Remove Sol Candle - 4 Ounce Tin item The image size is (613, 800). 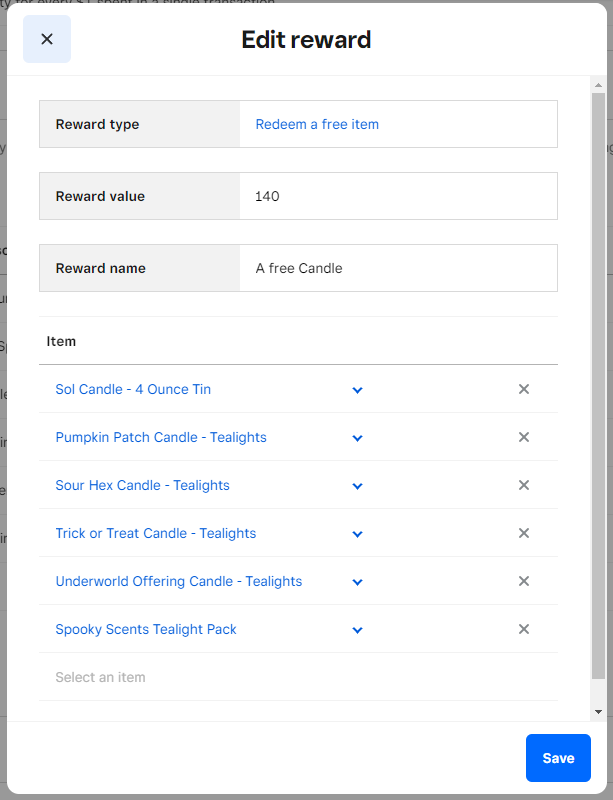coord(523,389)
